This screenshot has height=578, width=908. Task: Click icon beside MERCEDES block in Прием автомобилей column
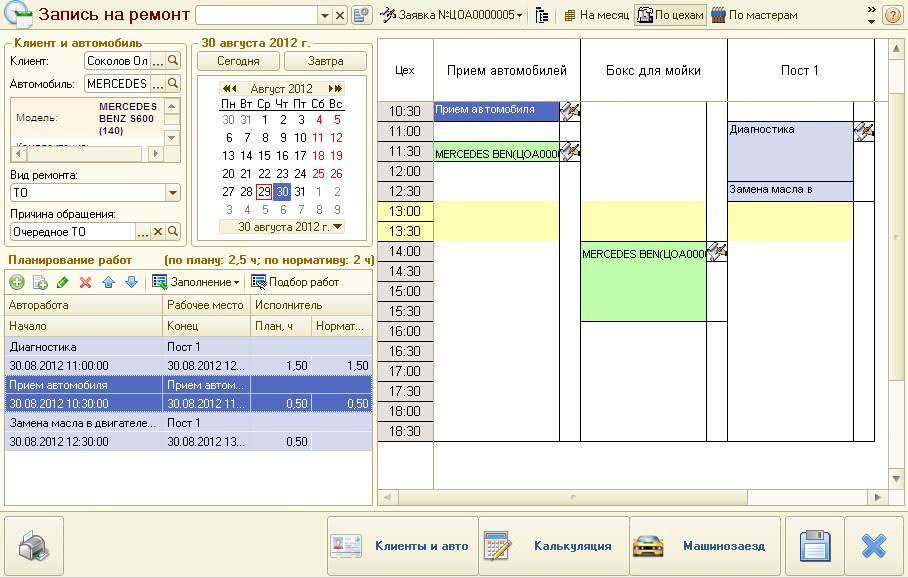(570, 151)
